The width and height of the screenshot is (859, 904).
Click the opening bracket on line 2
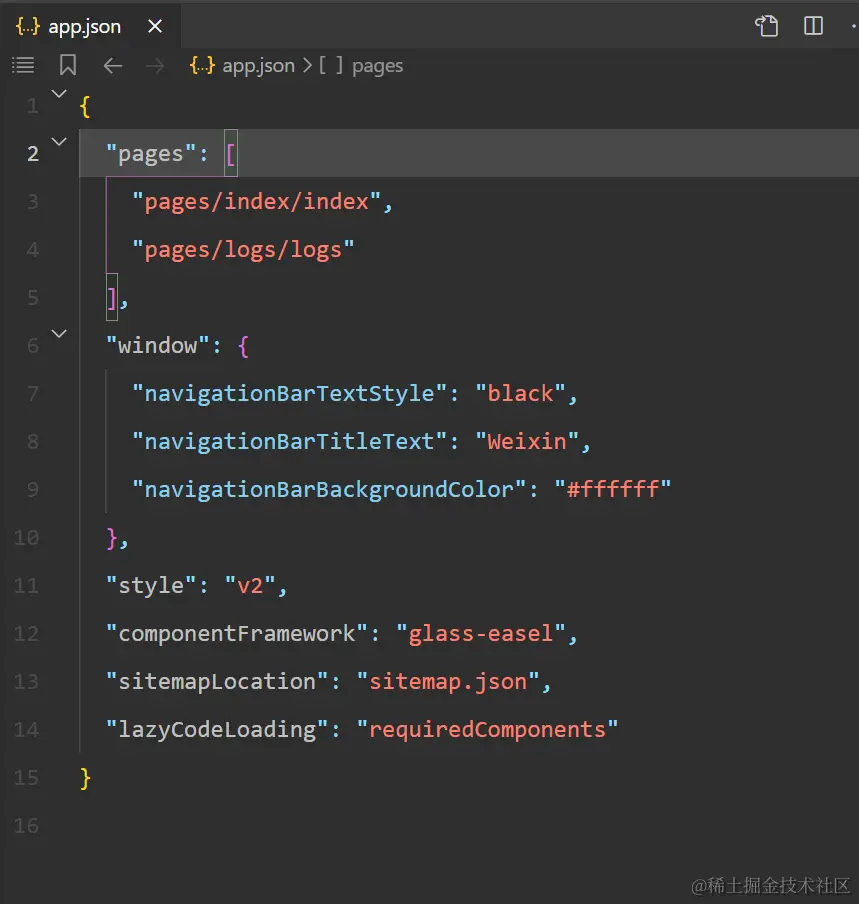click(231, 155)
